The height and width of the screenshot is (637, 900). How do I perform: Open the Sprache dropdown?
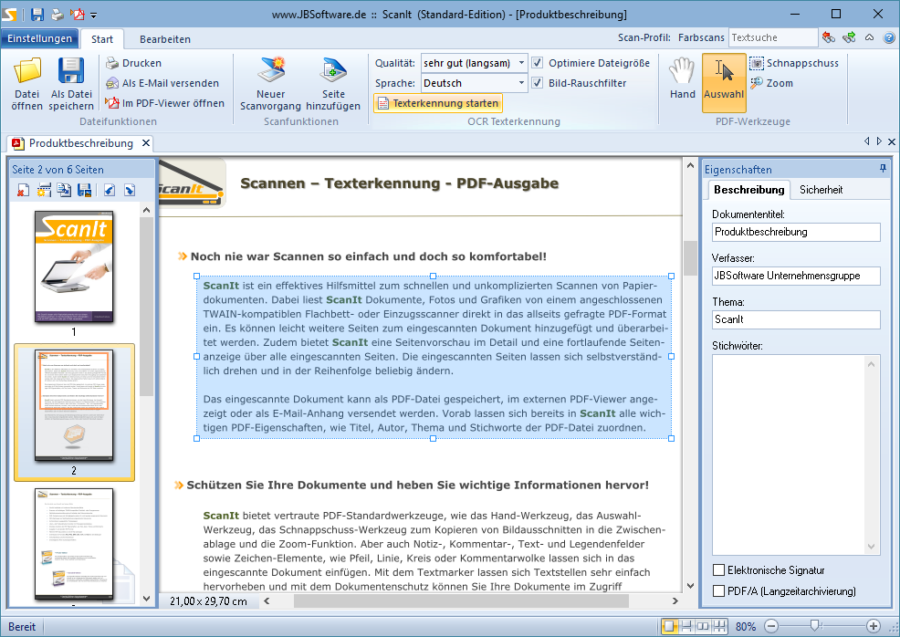tap(521, 83)
